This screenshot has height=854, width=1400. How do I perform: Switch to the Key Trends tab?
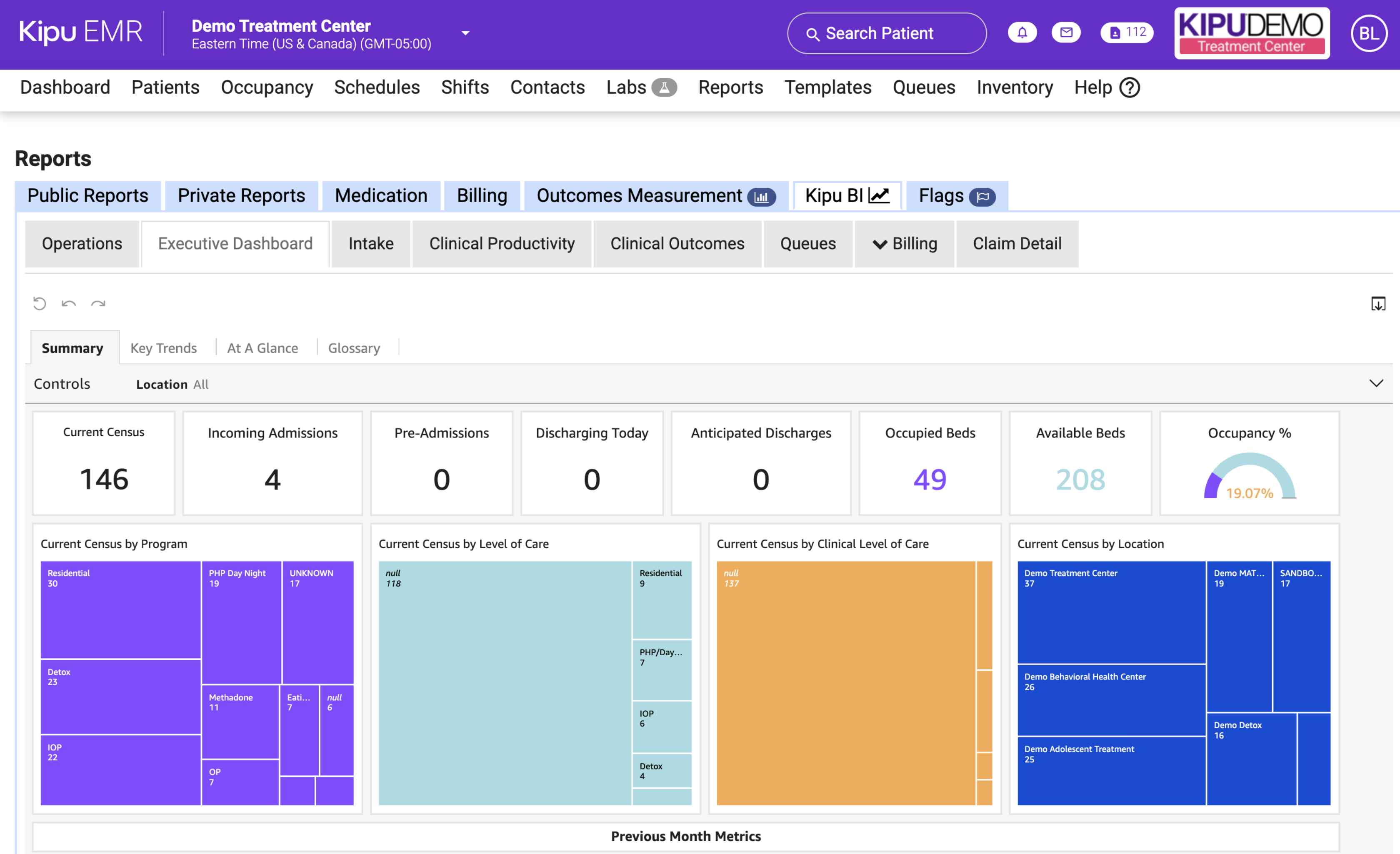[164, 348]
